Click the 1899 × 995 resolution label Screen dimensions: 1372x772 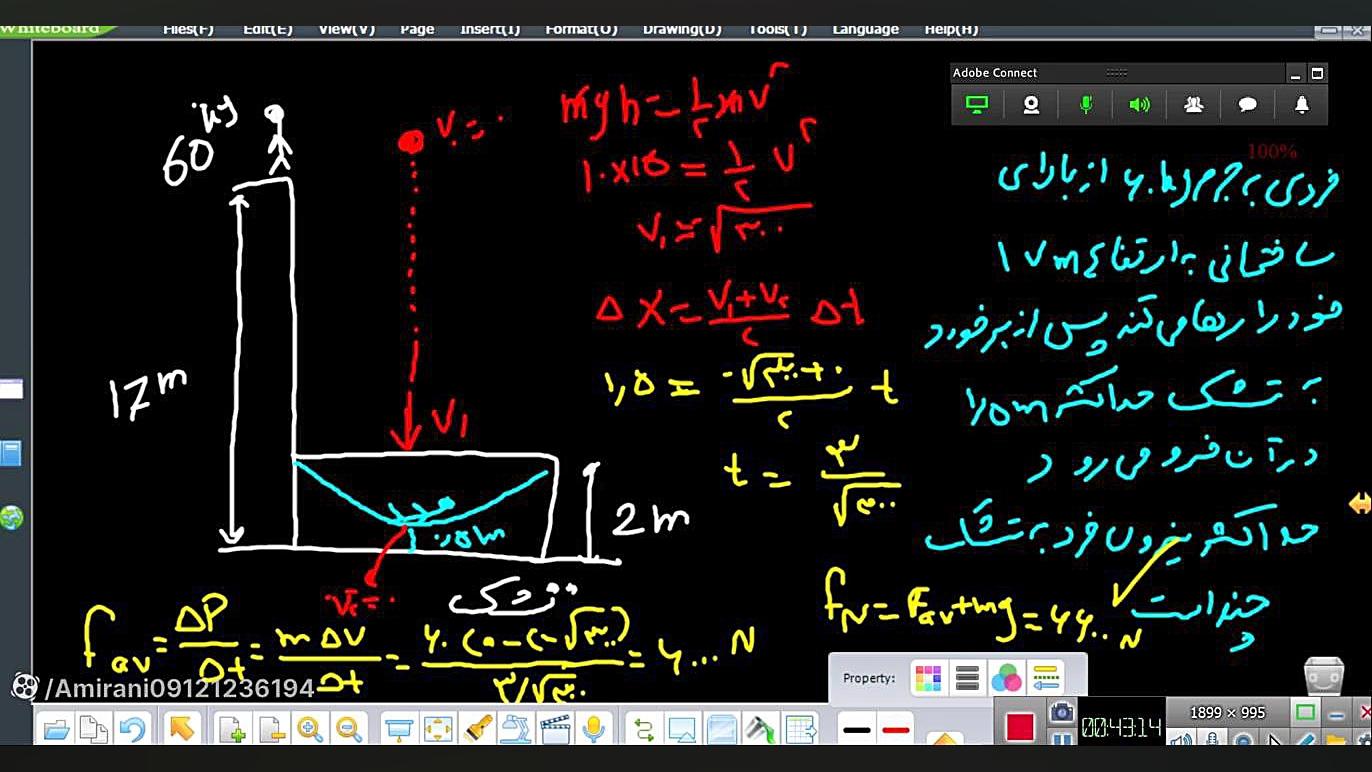[x=1227, y=713]
